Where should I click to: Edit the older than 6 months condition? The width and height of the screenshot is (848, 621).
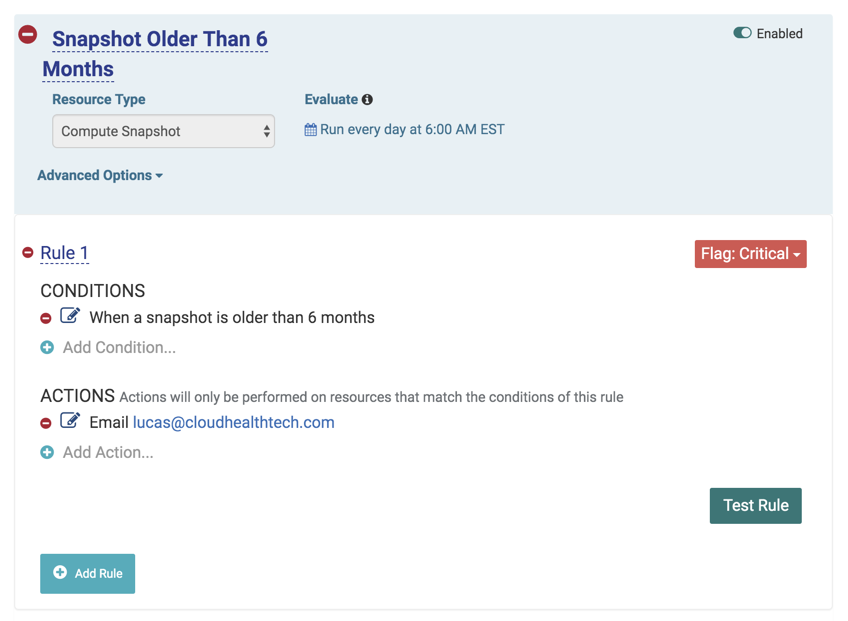[70, 316]
